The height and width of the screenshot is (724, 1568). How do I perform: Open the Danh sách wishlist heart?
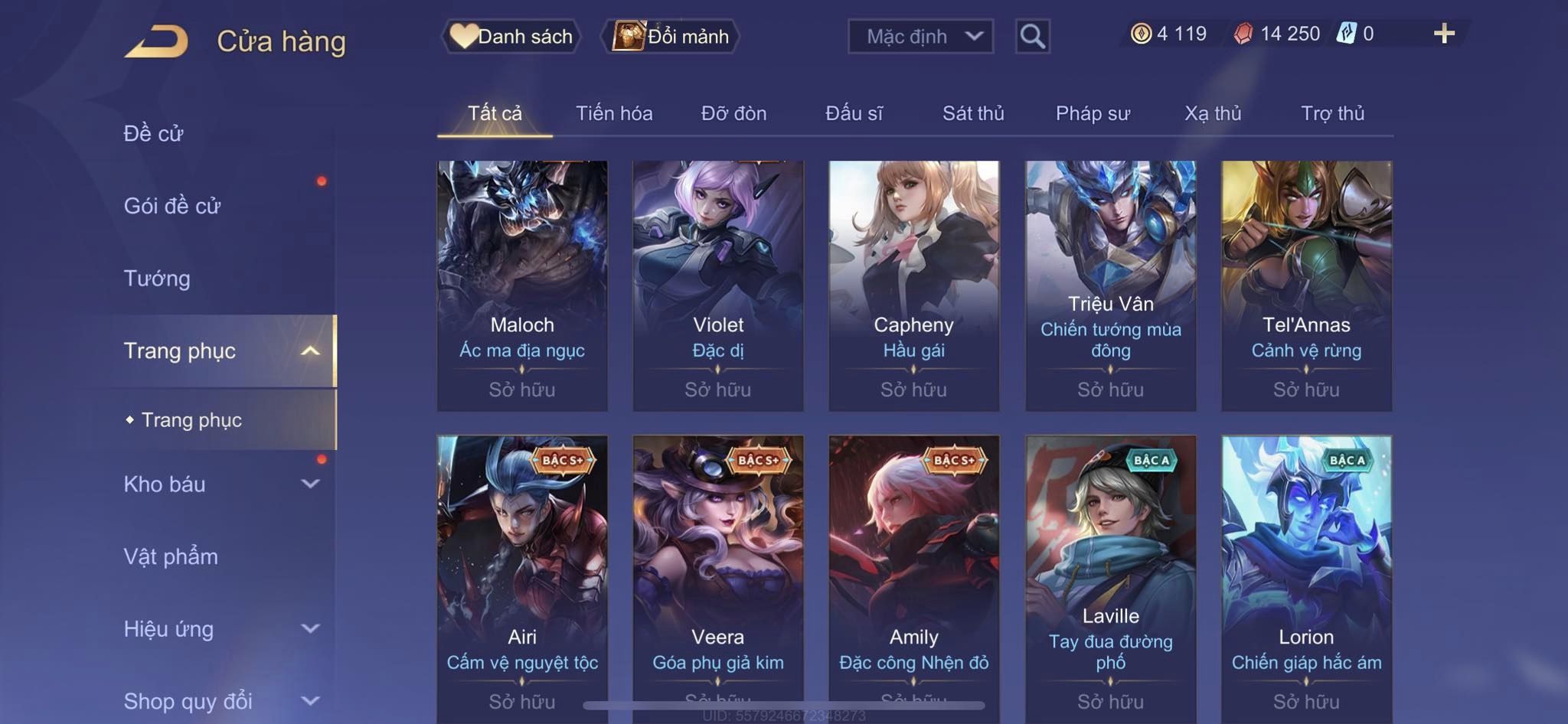pos(464,36)
